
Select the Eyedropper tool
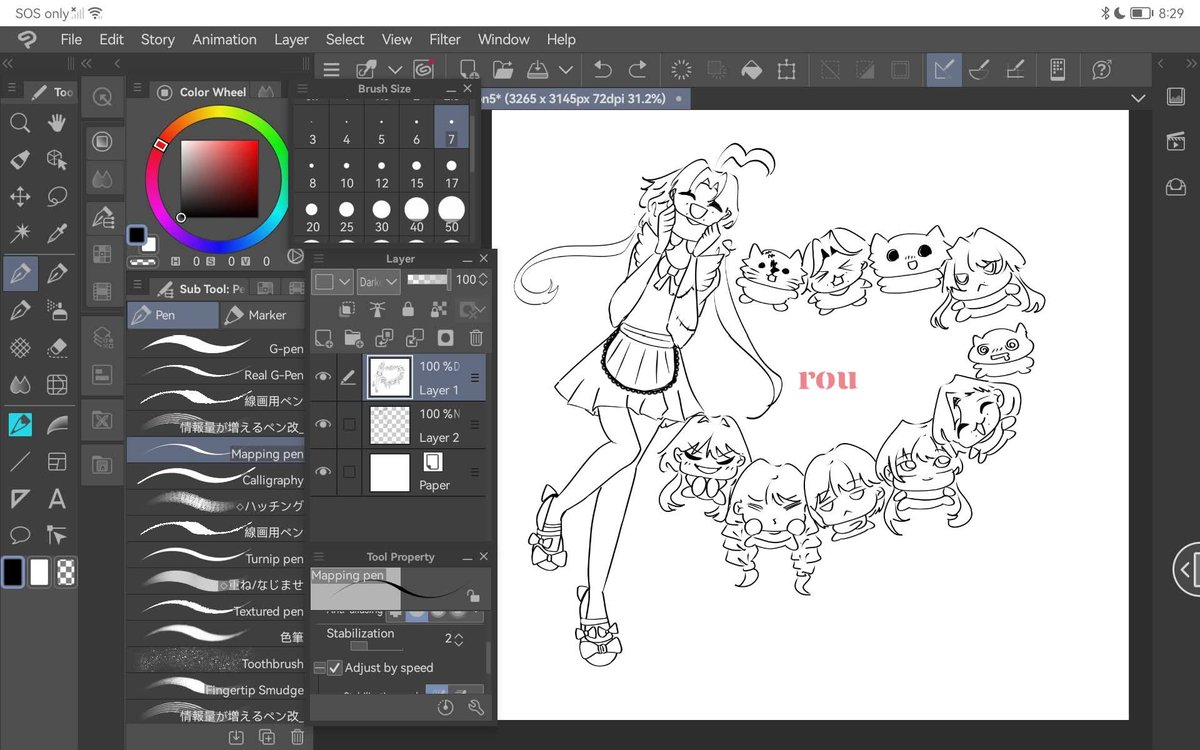[x=57, y=234]
